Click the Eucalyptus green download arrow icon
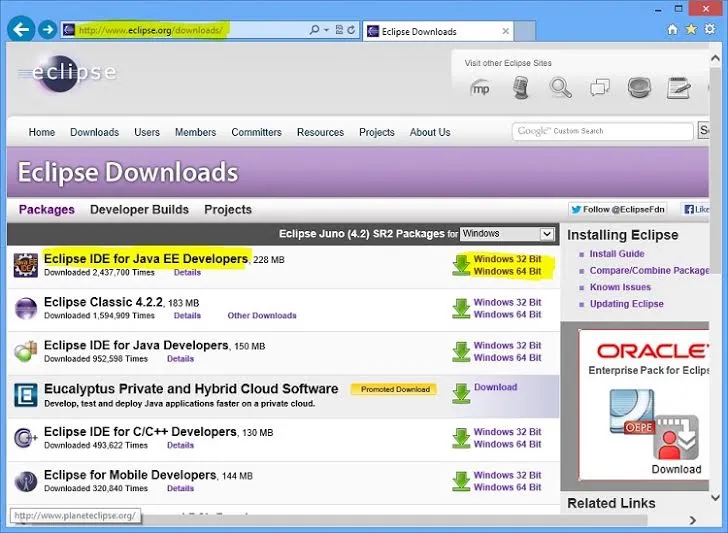 click(x=461, y=393)
